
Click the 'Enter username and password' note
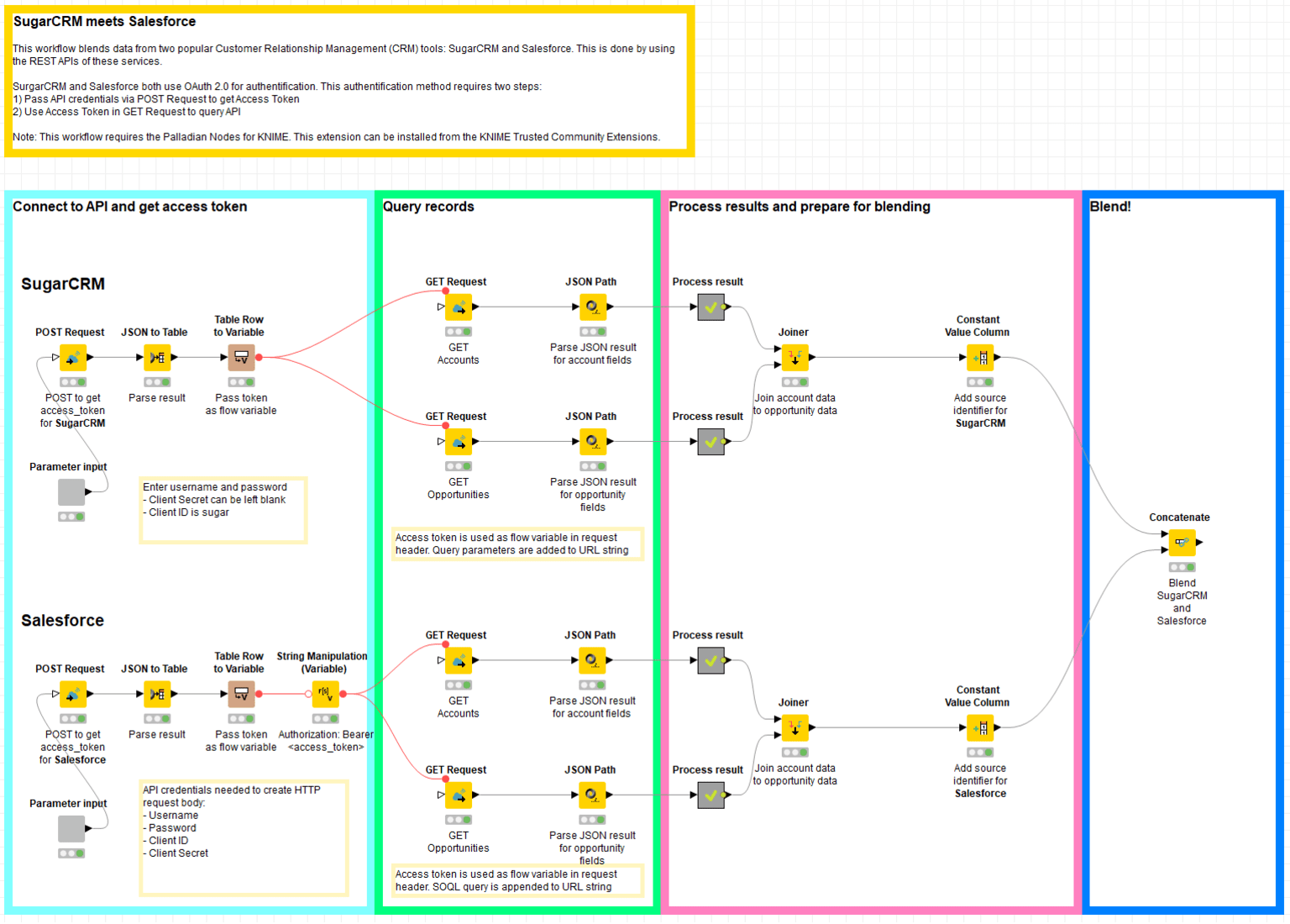pos(223,511)
